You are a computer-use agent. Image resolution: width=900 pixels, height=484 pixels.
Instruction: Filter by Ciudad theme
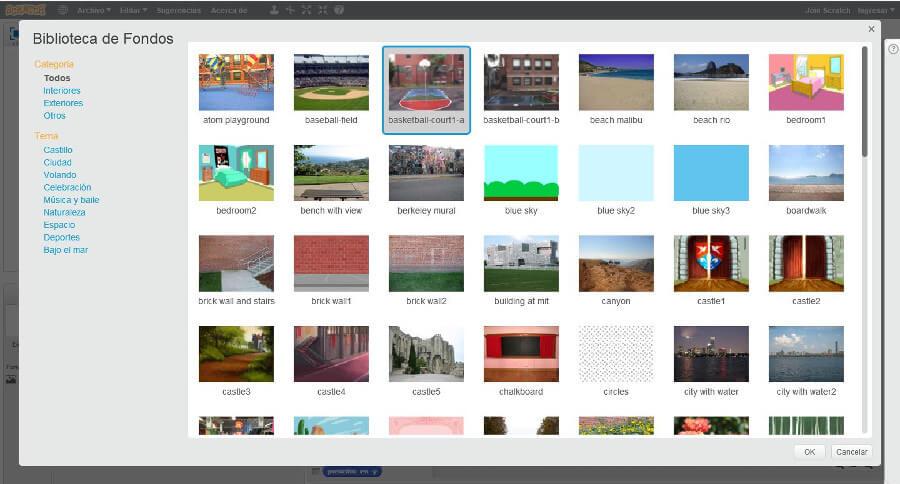(x=57, y=162)
